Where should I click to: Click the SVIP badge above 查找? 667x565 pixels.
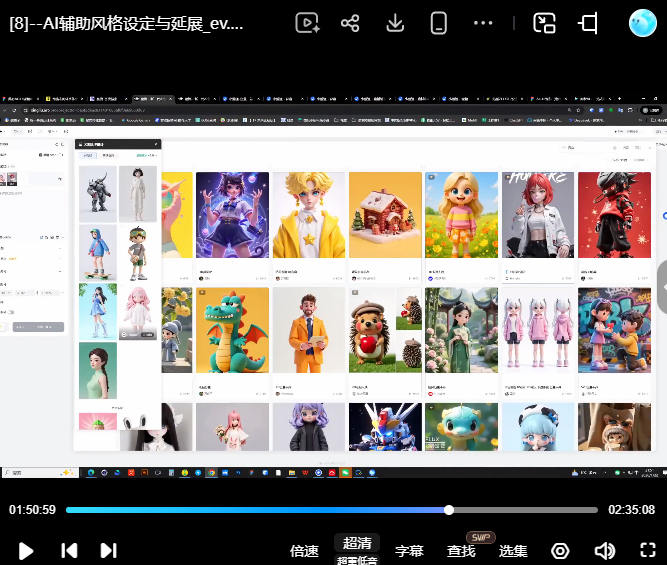coord(481,537)
